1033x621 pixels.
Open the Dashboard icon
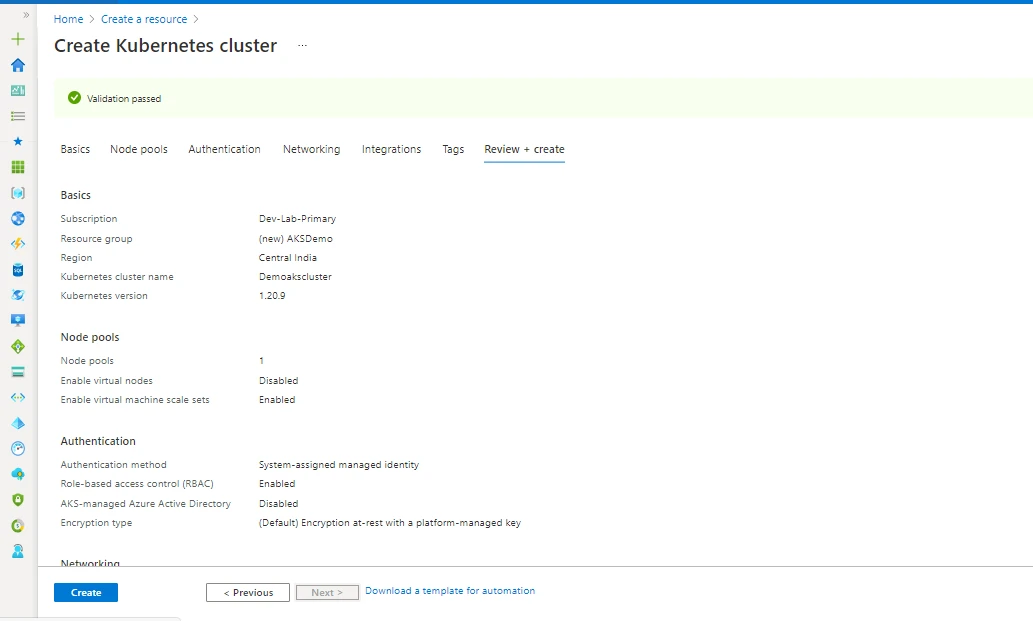coord(16,90)
